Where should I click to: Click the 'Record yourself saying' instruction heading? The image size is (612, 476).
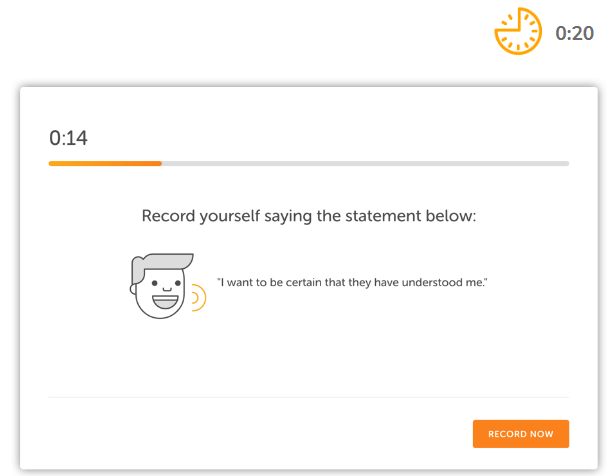click(308, 216)
